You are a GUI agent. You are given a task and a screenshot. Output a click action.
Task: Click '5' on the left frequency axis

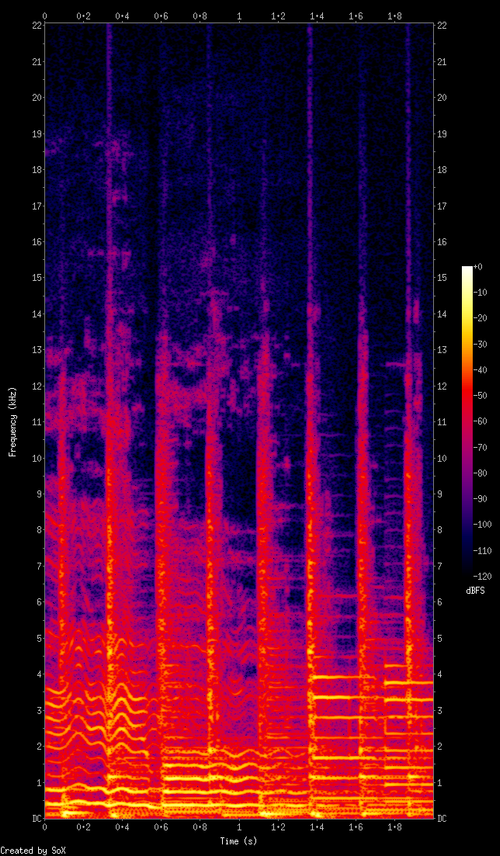tap(38, 638)
